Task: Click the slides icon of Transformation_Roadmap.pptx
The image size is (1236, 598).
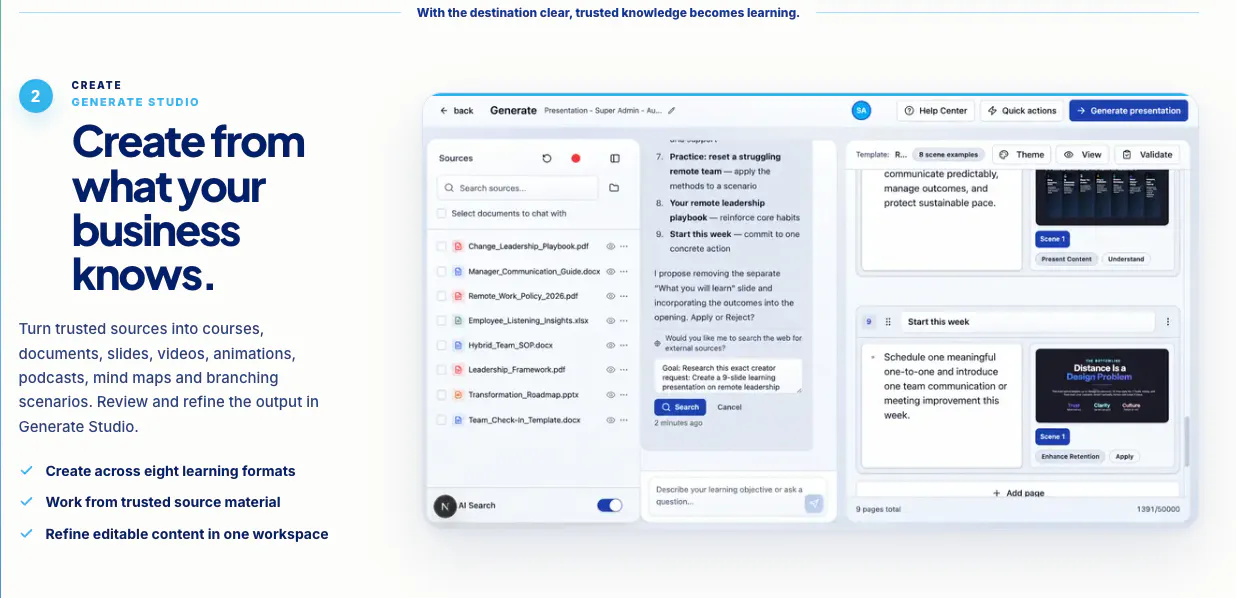Action: pos(458,395)
